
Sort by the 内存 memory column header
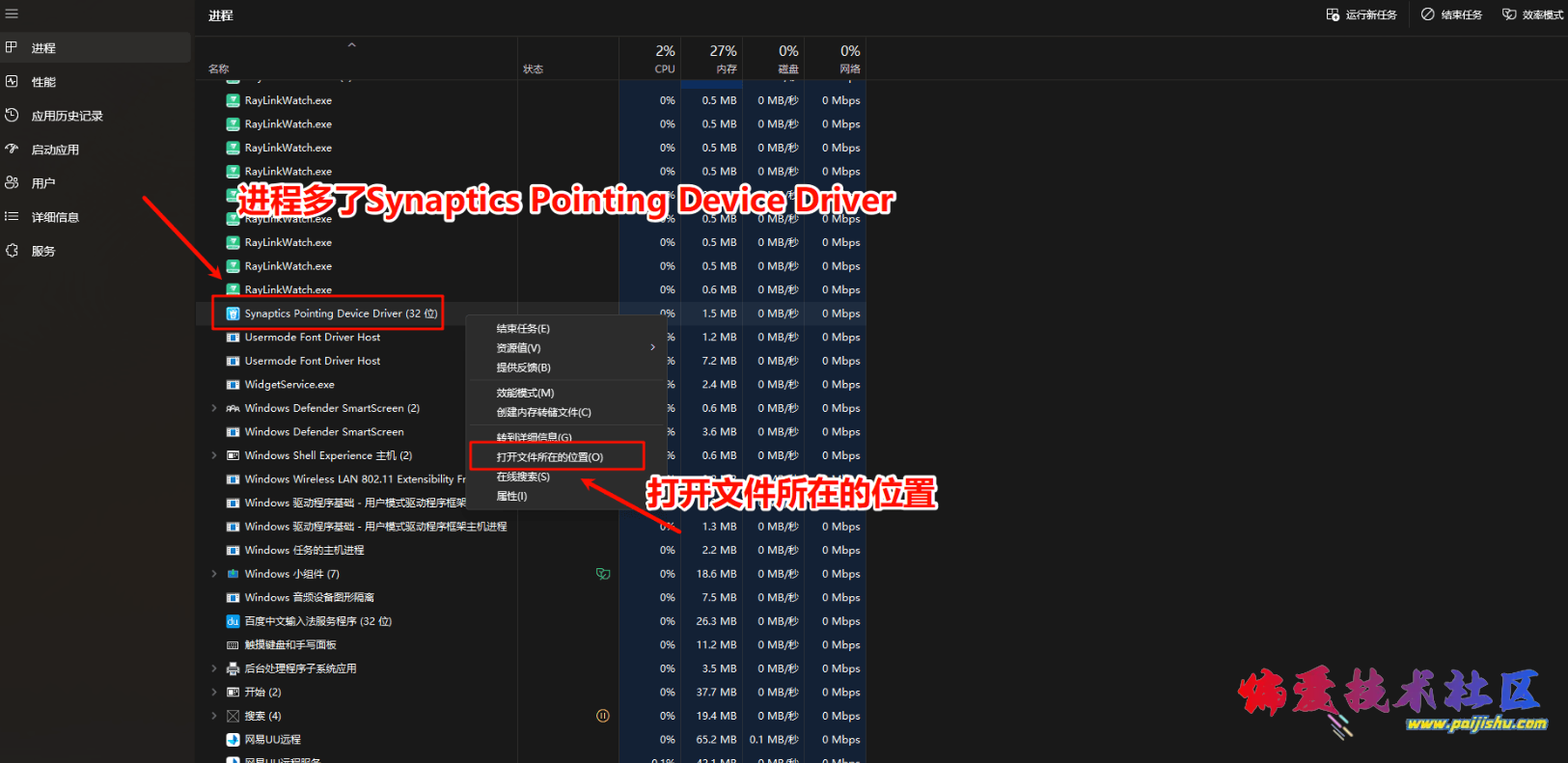(x=712, y=59)
